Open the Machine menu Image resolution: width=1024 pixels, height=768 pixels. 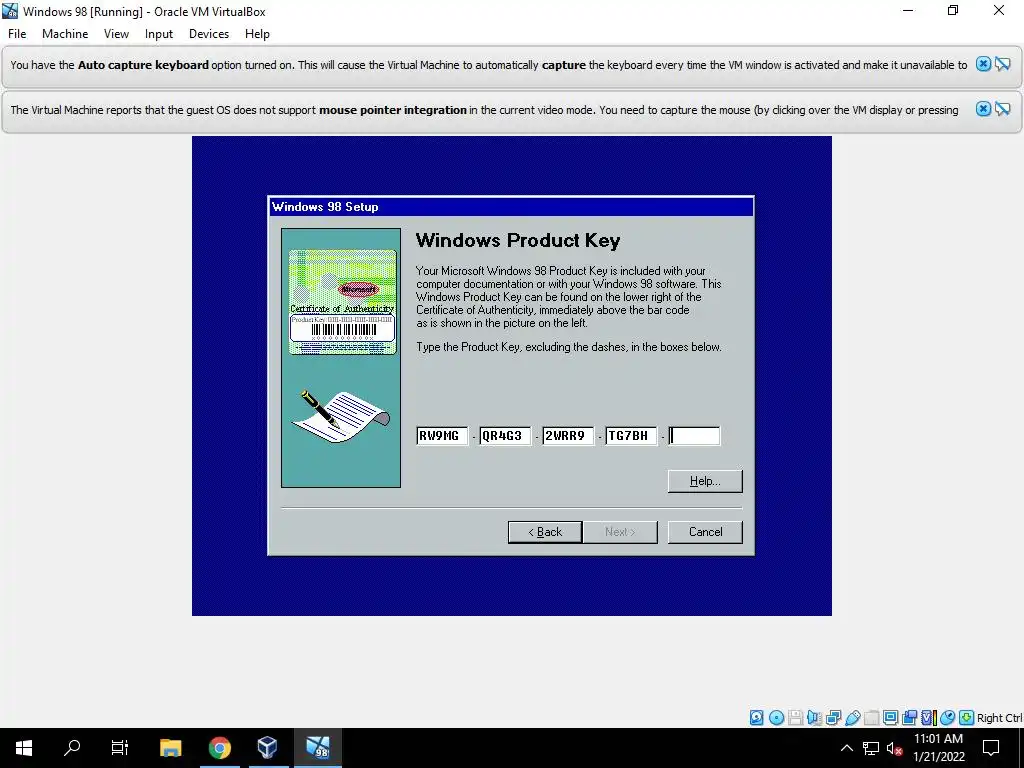point(65,34)
